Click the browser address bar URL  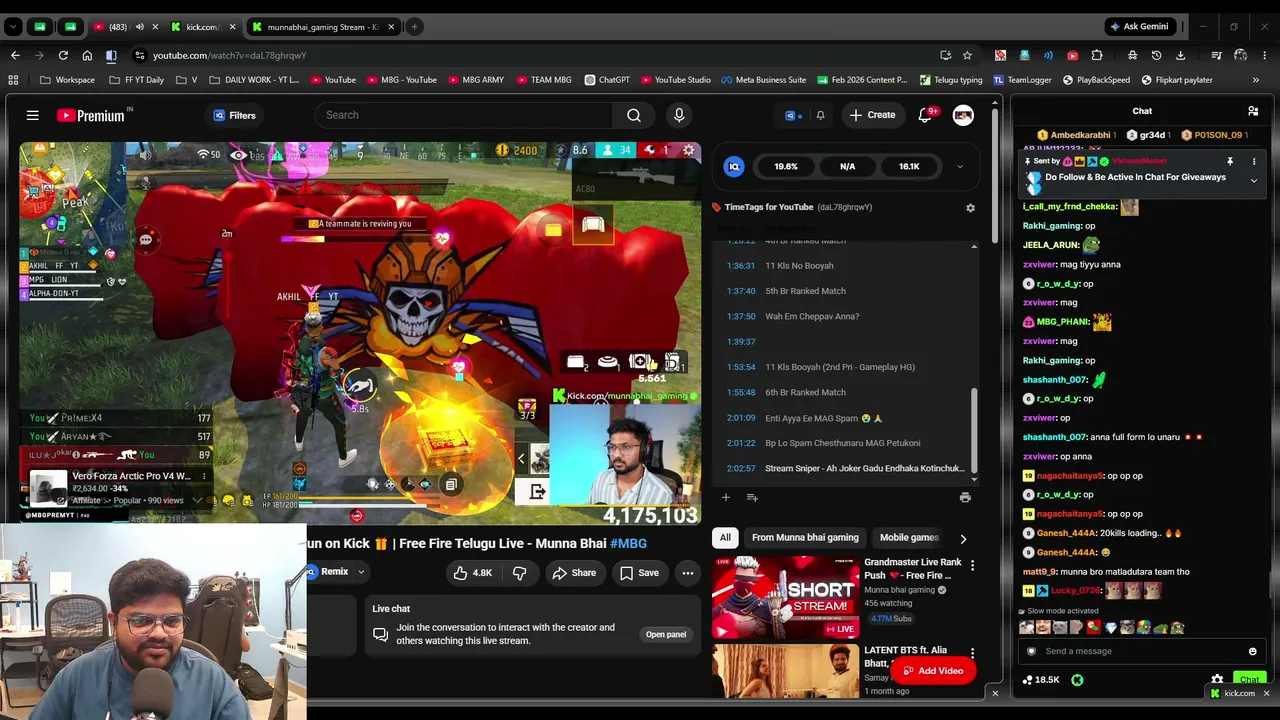230,55
